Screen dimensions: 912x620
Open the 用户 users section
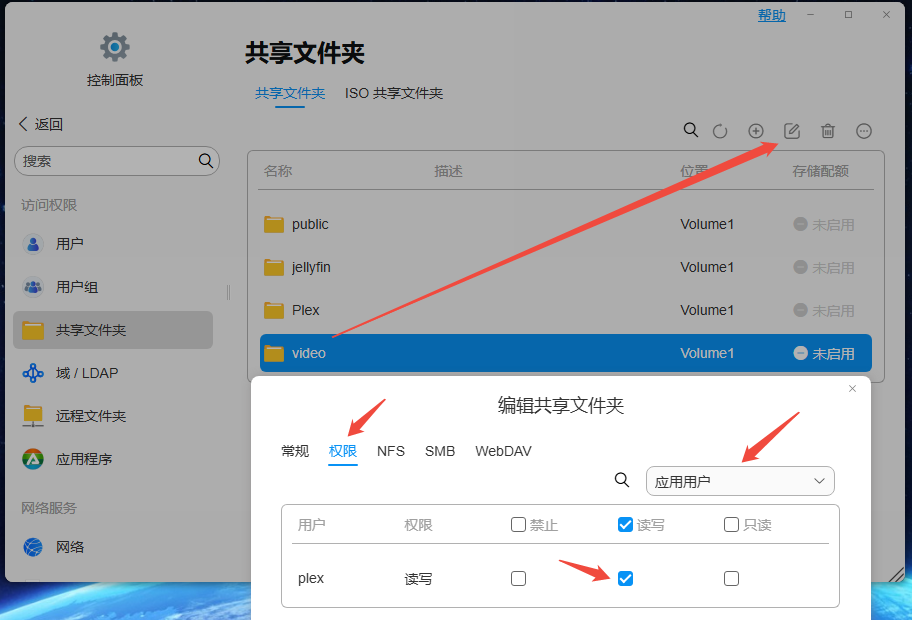click(112, 244)
